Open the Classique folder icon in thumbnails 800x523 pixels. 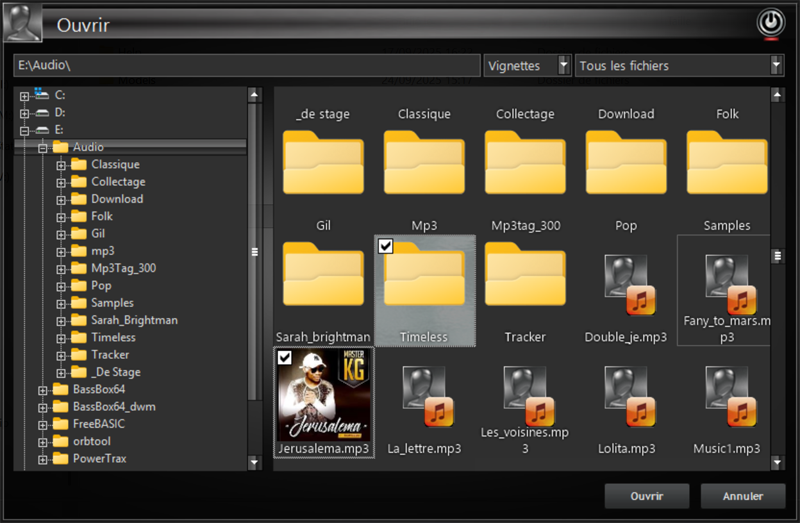(424, 163)
